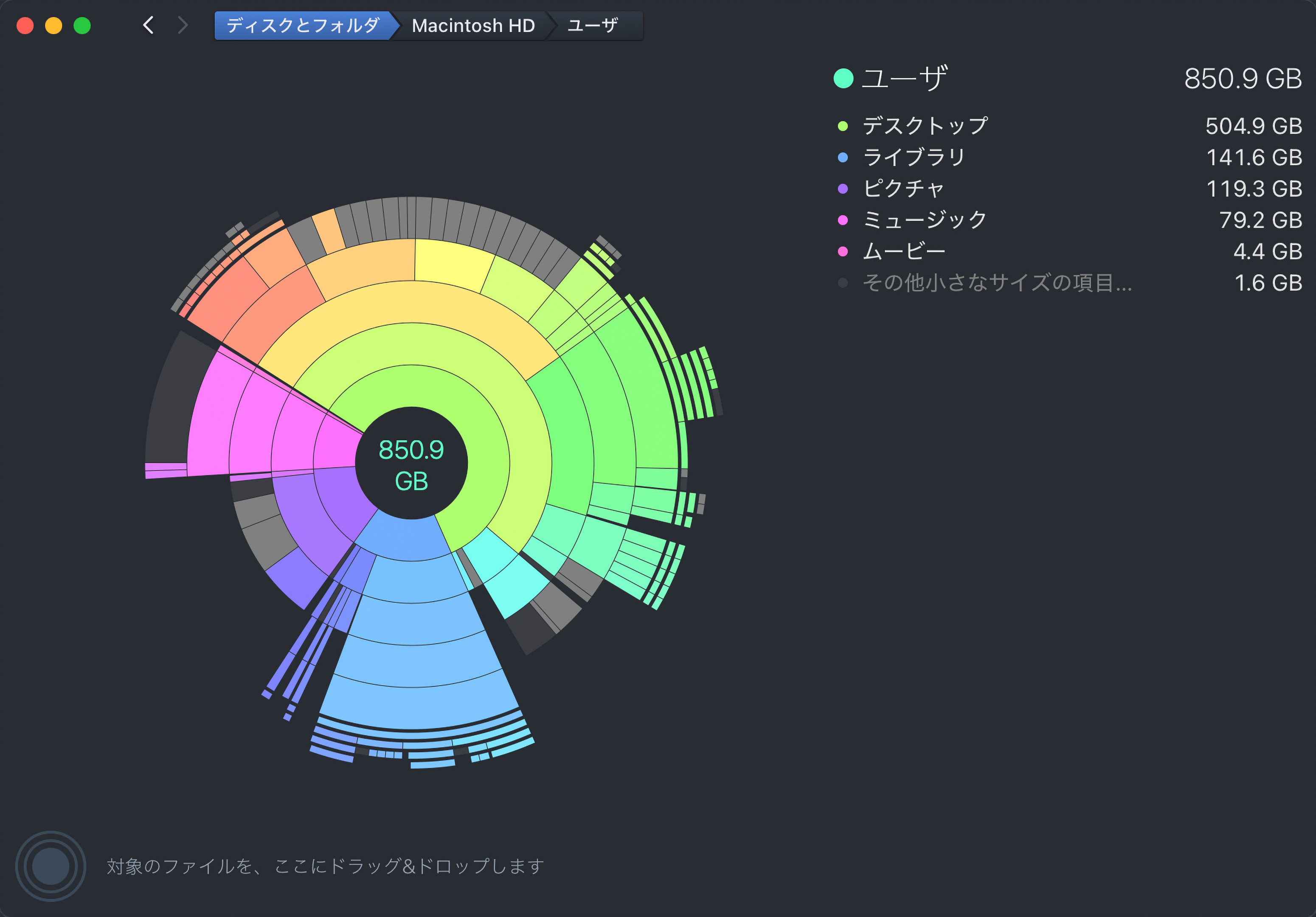Viewport: 1316px width, 917px height.
Task: Open デスクトップ in the folder list
Action: 925,126
